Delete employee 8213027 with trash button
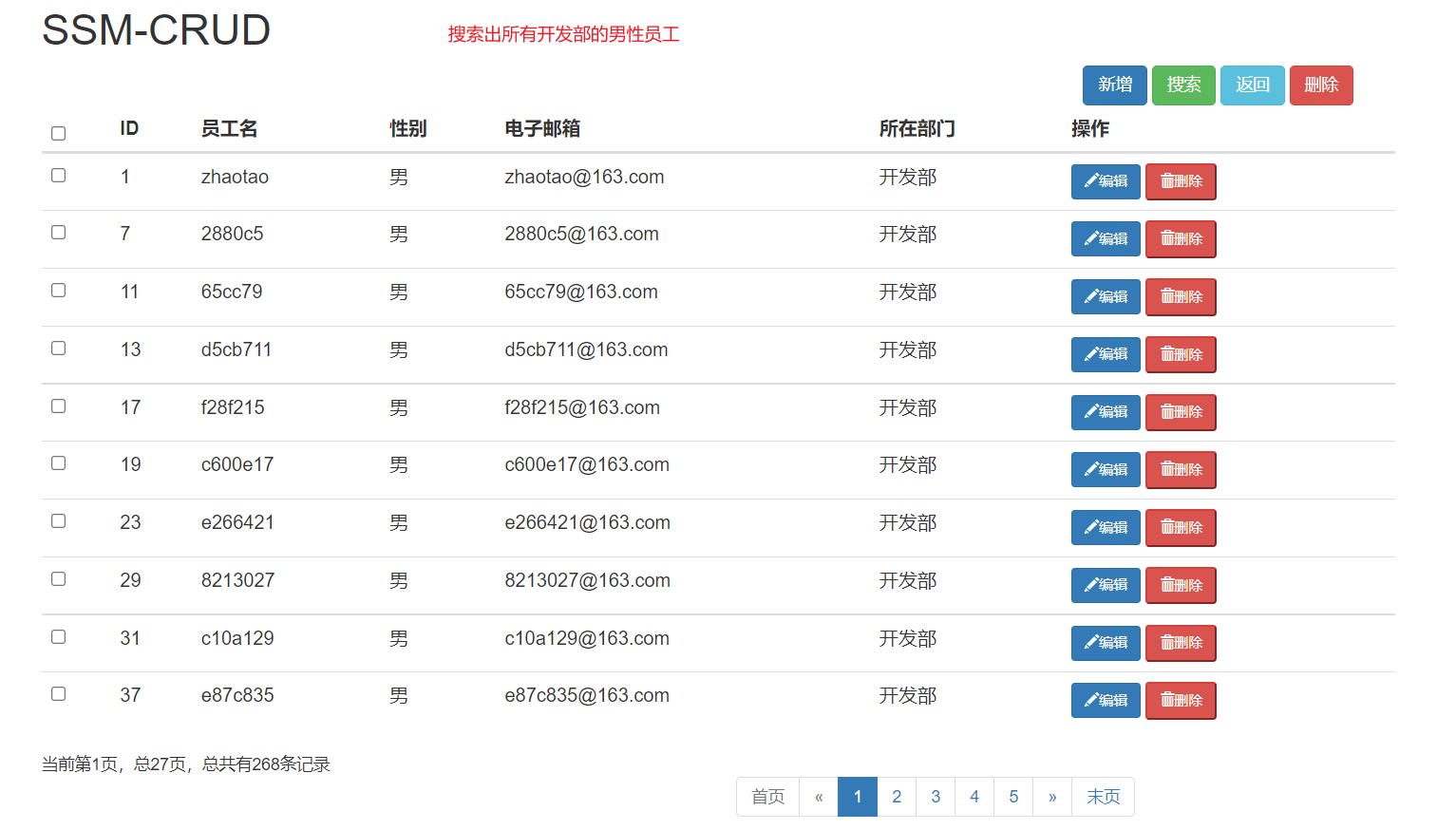The image size is (1456, 830). 1181,585
